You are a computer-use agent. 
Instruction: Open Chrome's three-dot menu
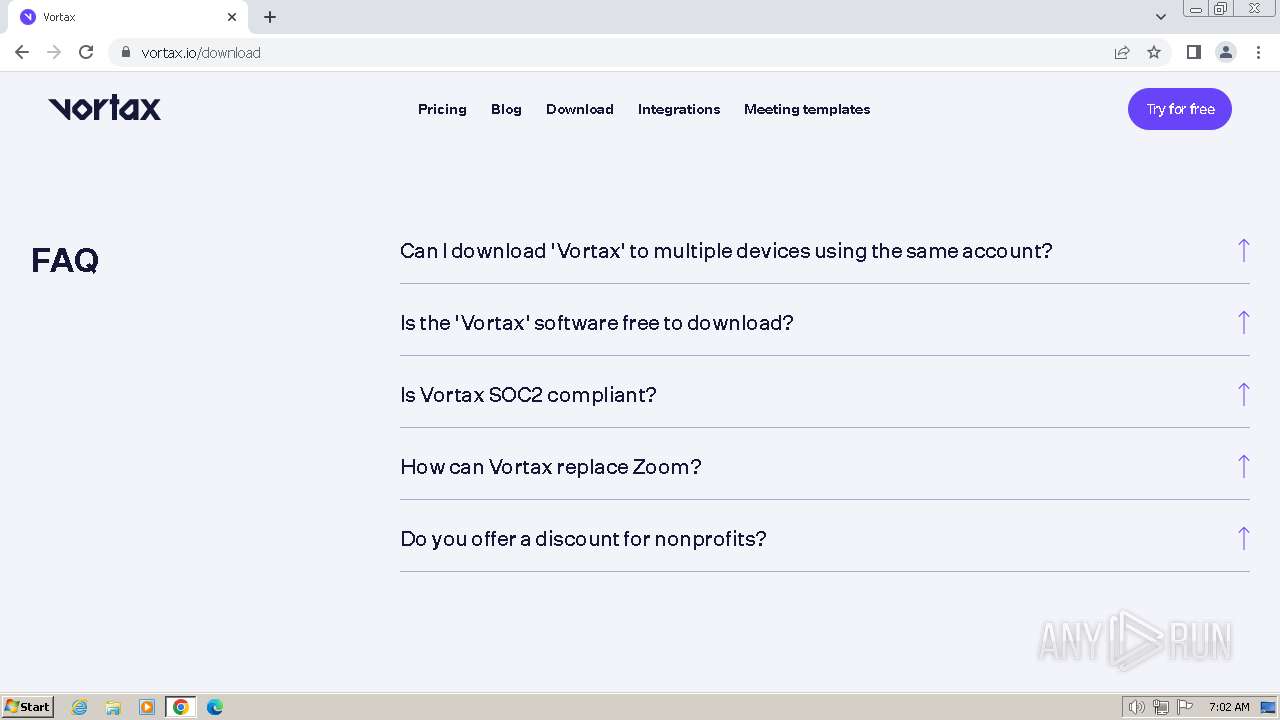tap(1258, 52)
